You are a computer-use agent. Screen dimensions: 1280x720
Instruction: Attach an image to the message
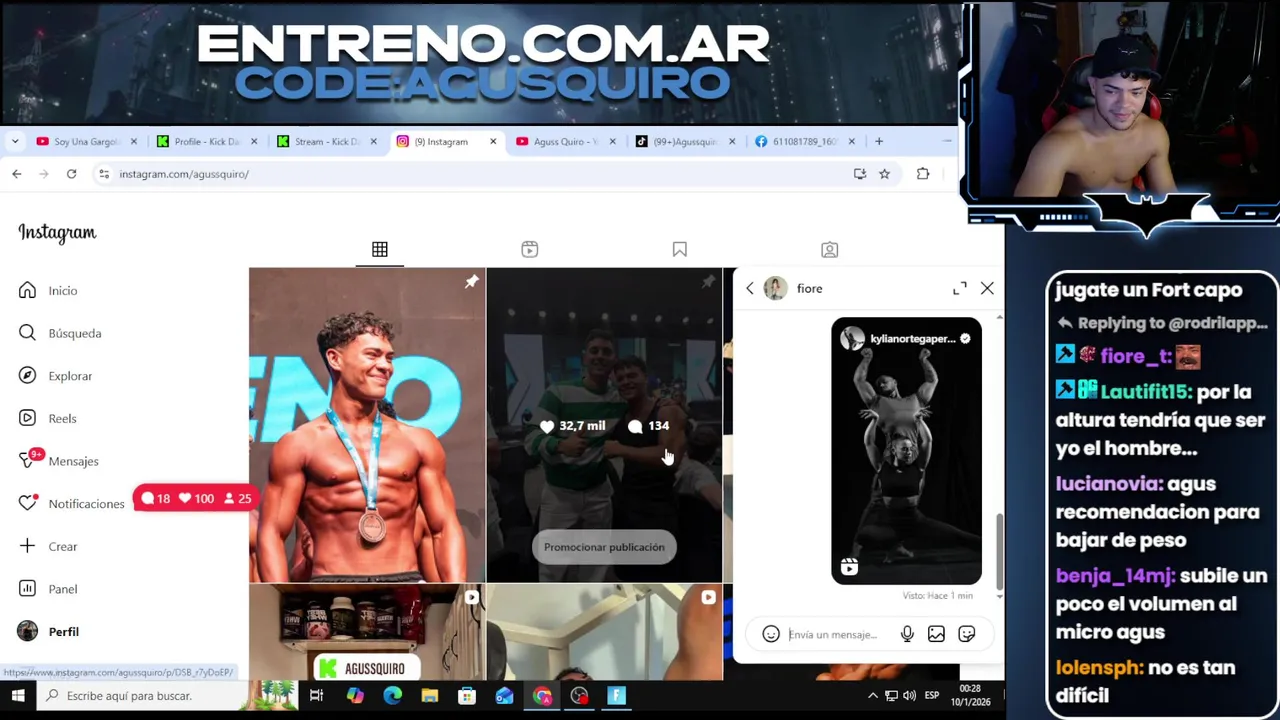[936, 634]
